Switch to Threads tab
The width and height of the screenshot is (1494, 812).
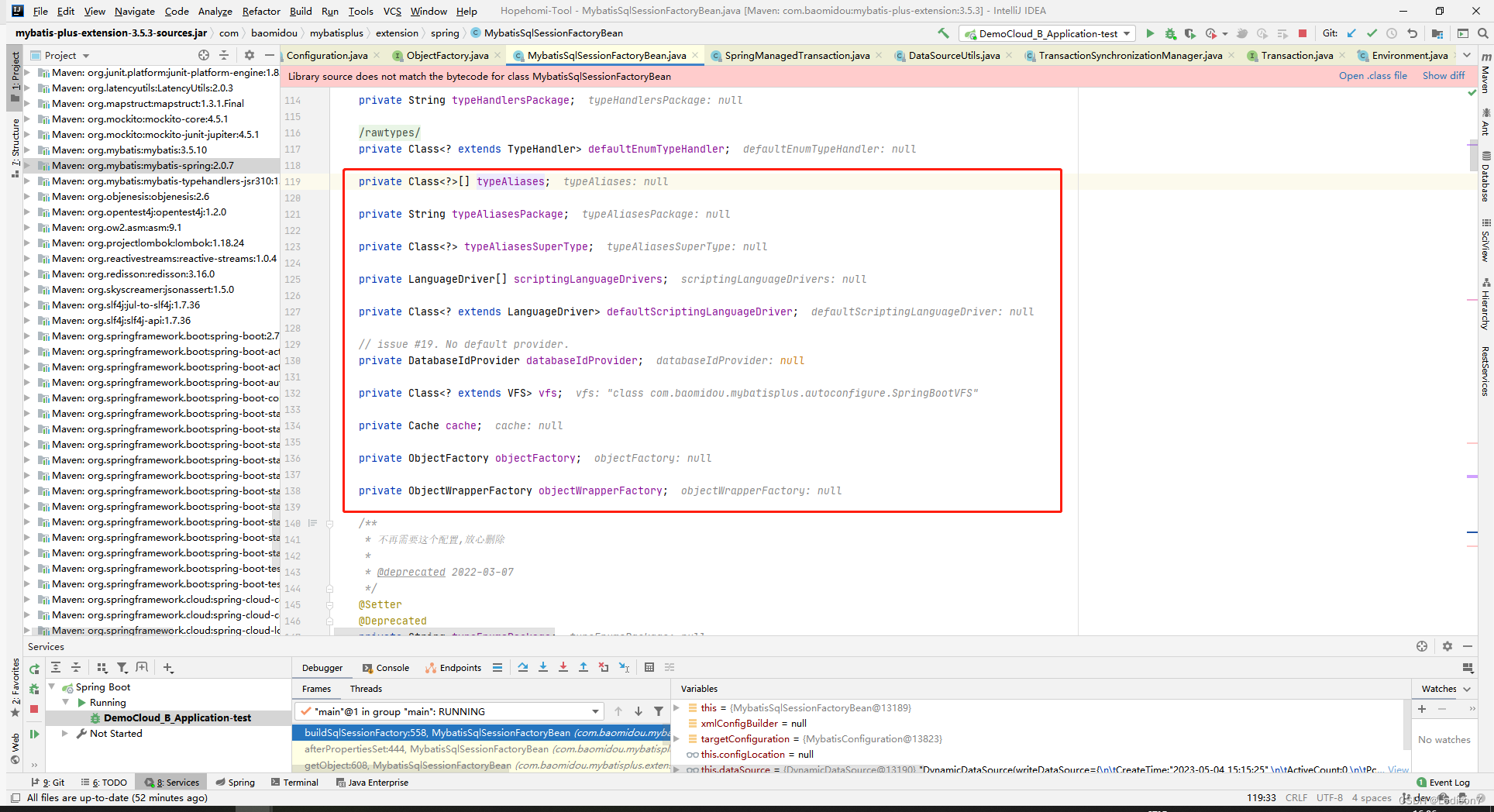point(366,689)
